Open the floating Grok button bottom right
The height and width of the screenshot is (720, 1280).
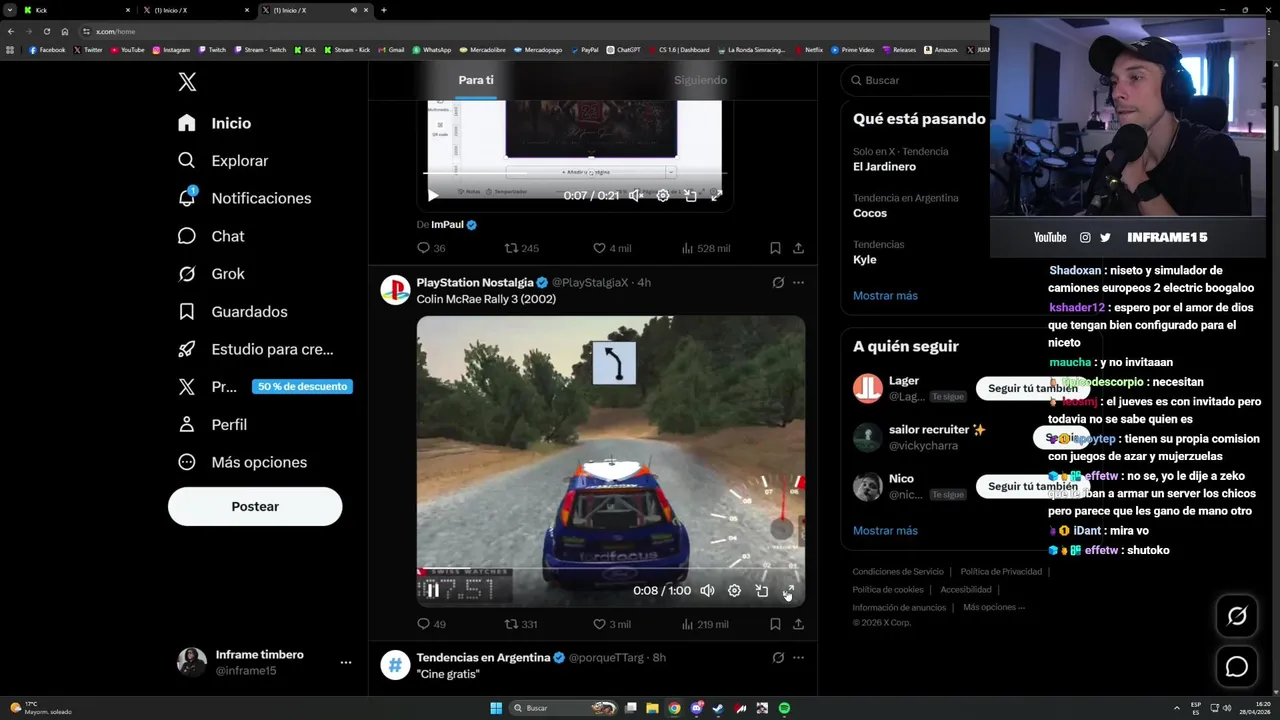pyautogui.click(x=1237, y=617)
